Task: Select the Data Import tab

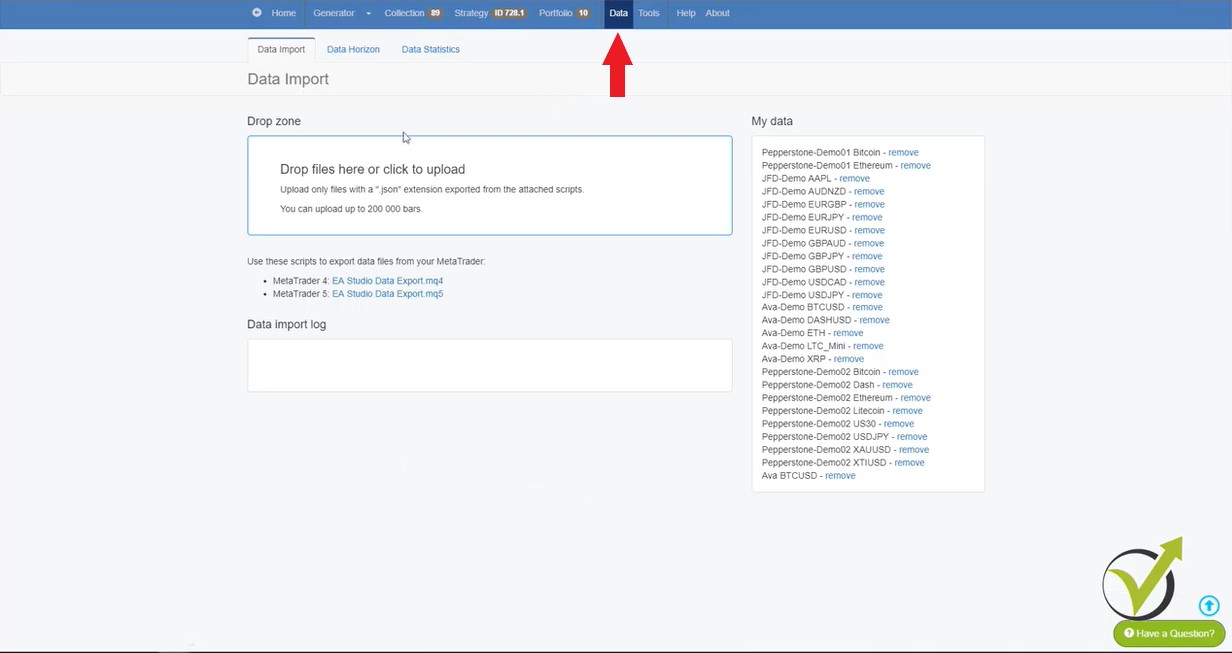Action: pyautogui.click(x=281, y=49)
